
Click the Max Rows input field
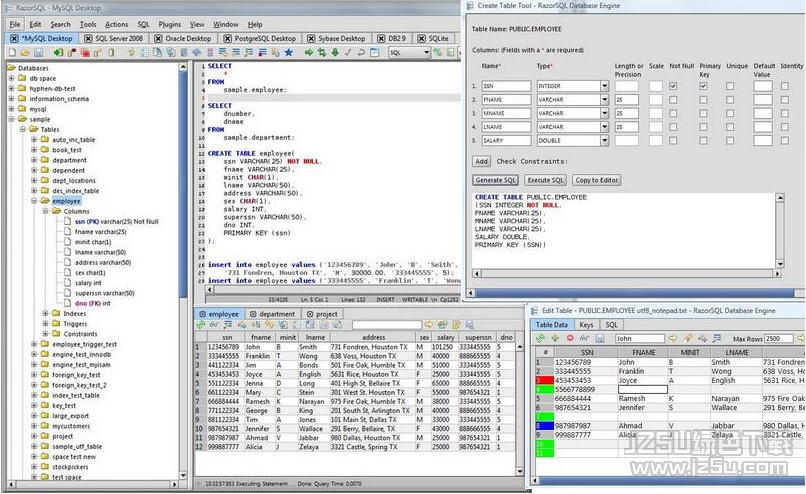[x=779, y=339]
